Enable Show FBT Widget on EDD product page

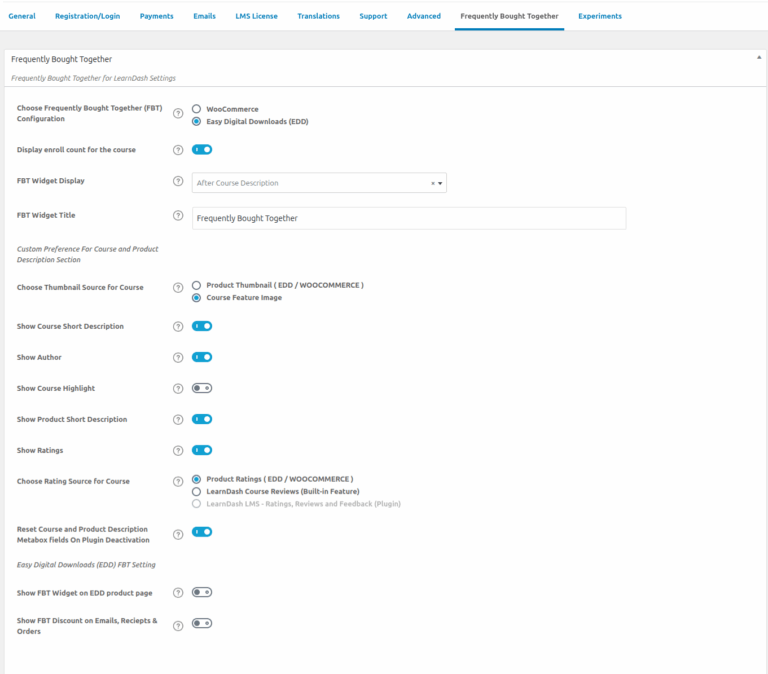[x=202, y=592]
